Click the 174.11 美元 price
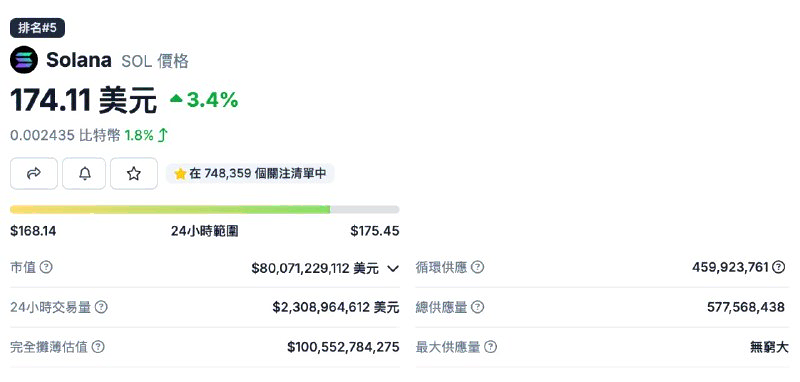Viewport: 800px width, 382px height. 83,99
